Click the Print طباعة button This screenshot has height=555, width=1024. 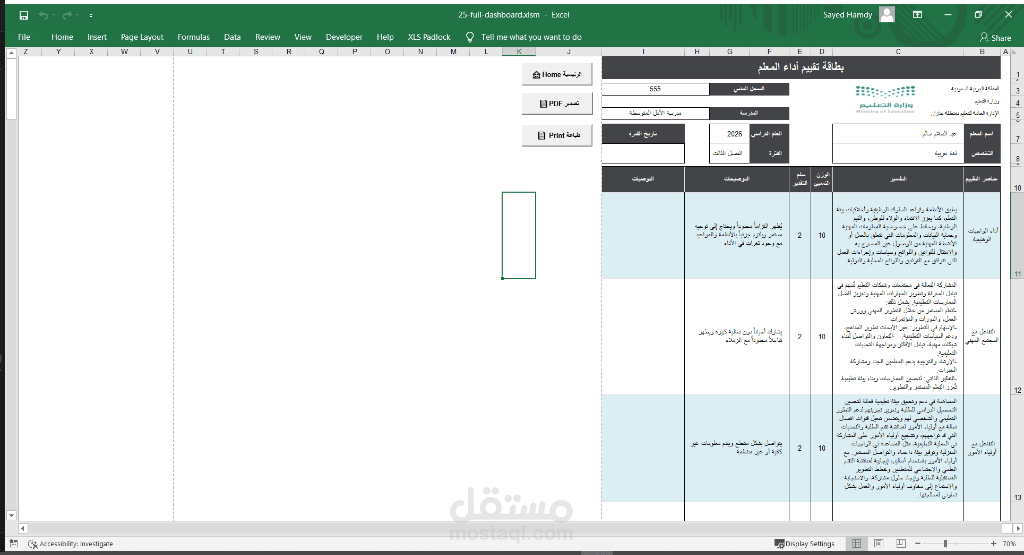pos(557,135)
